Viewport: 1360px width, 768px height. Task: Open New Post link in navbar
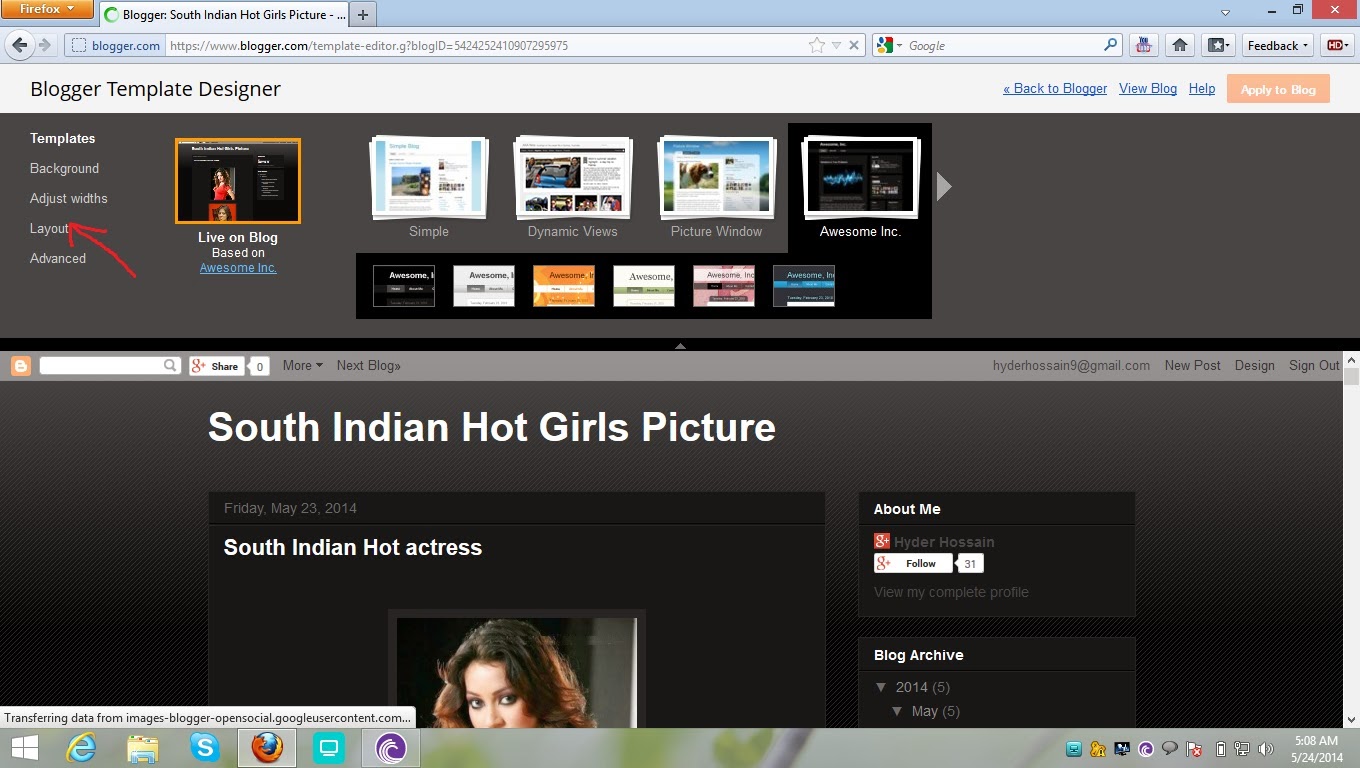pos(1192,366)
